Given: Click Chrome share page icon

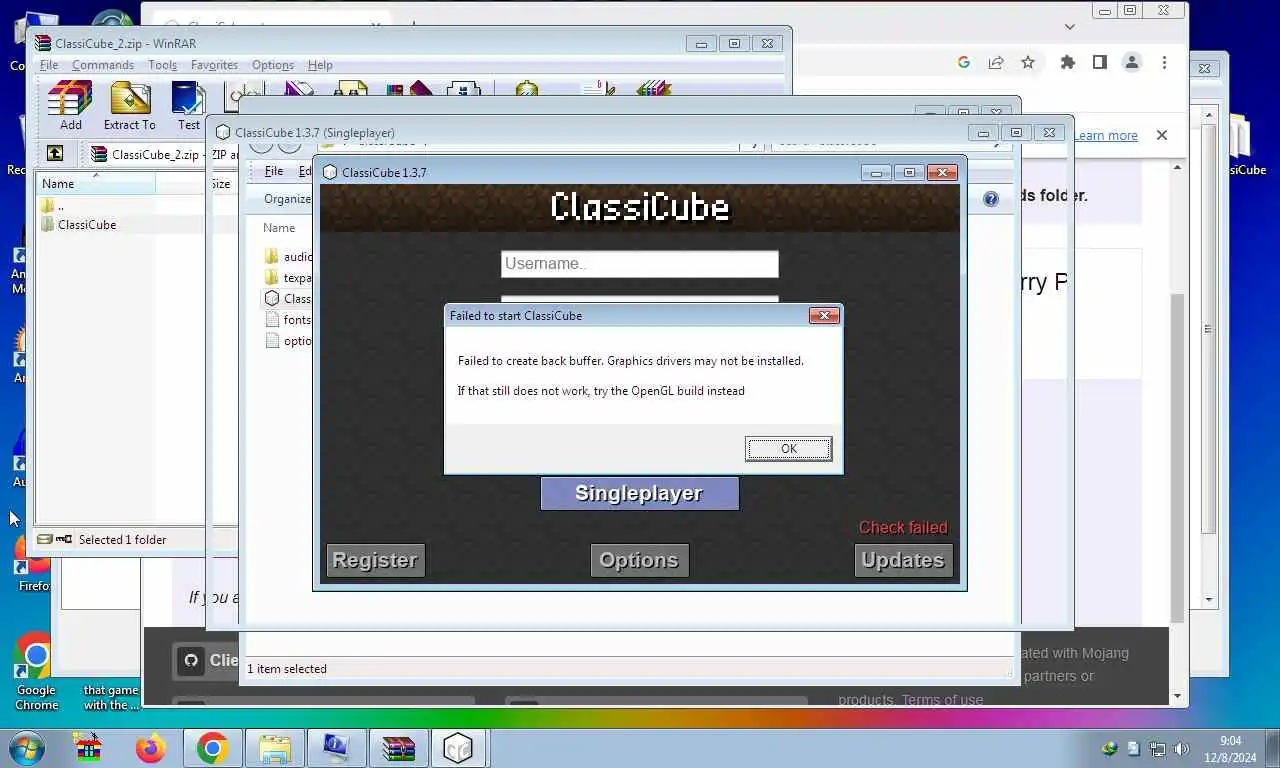Looking at the screenshot, I should pos(996,62).
